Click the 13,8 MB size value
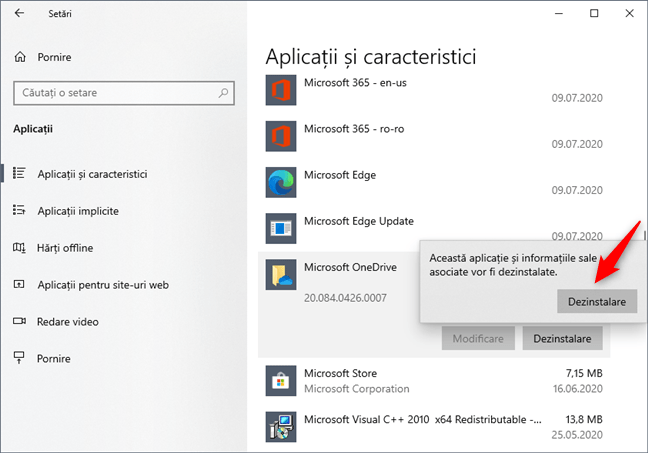Image resolution: width=648 pixels, height=453 pixels. [x=584, y=420]
